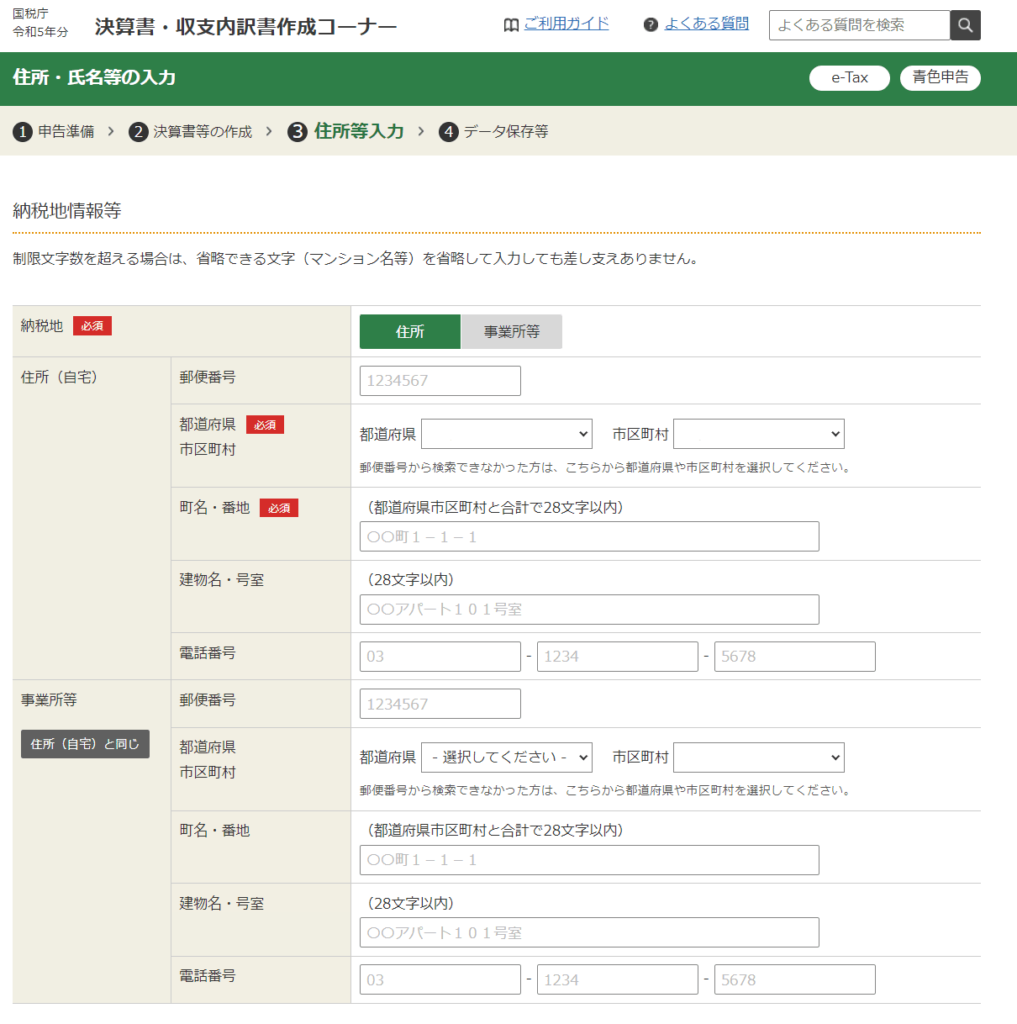Select 事業所等 as the tax payment place

point(511,332)
